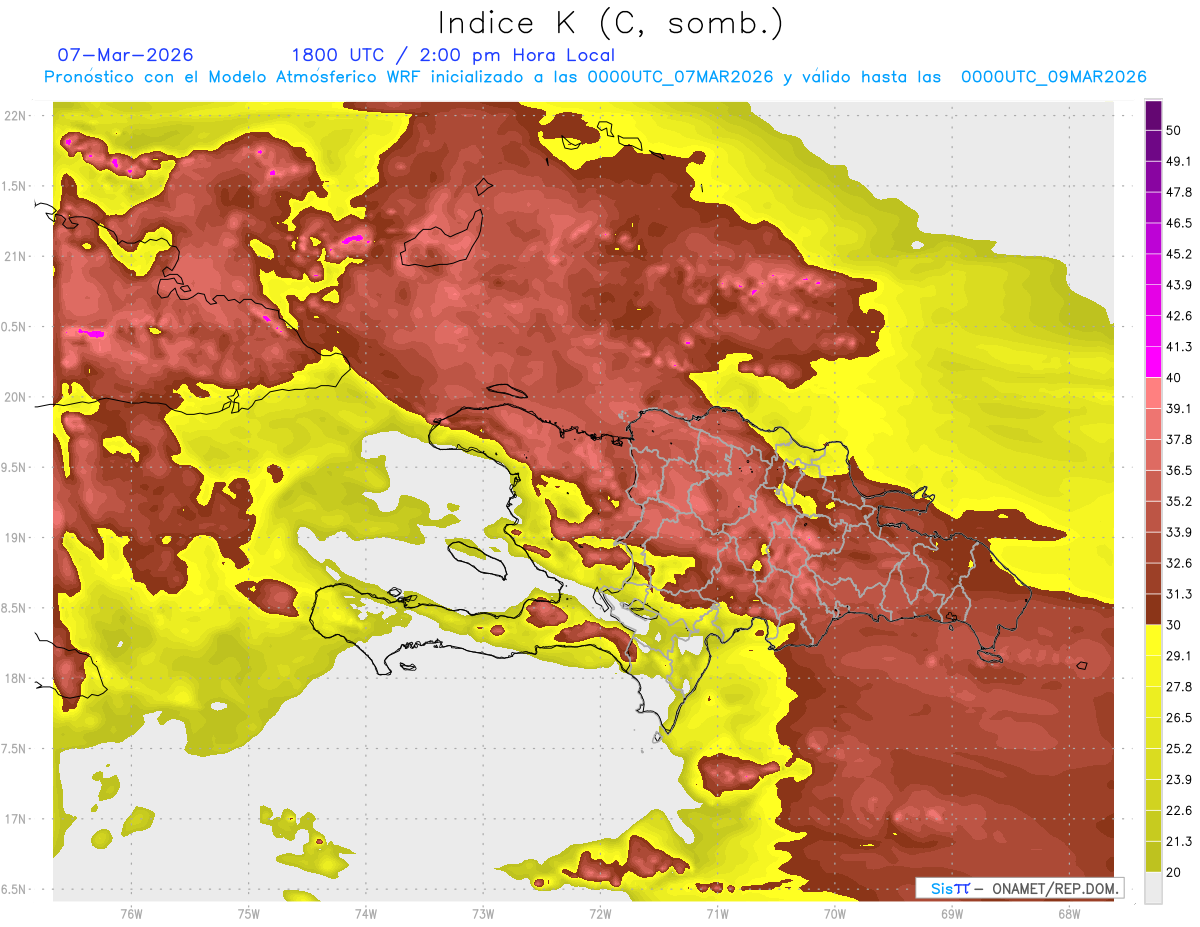Click the "72W" longitude label
The height and width of the screenshot is (927, 1200).
[600, 913]
